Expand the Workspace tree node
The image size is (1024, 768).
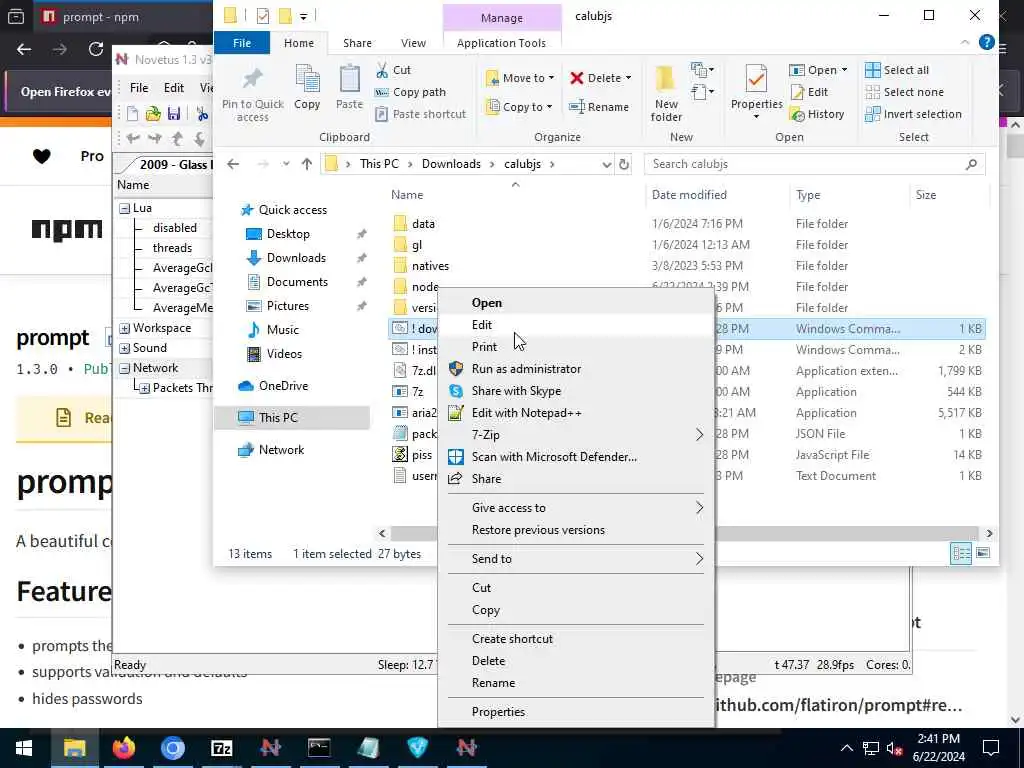click(x=124, y=328)
